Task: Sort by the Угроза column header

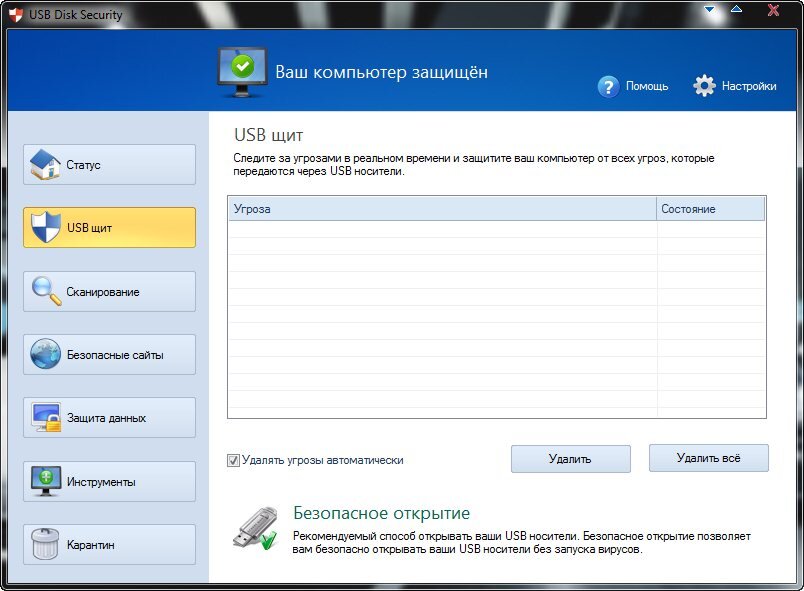Action: click(x=442, y=209)
